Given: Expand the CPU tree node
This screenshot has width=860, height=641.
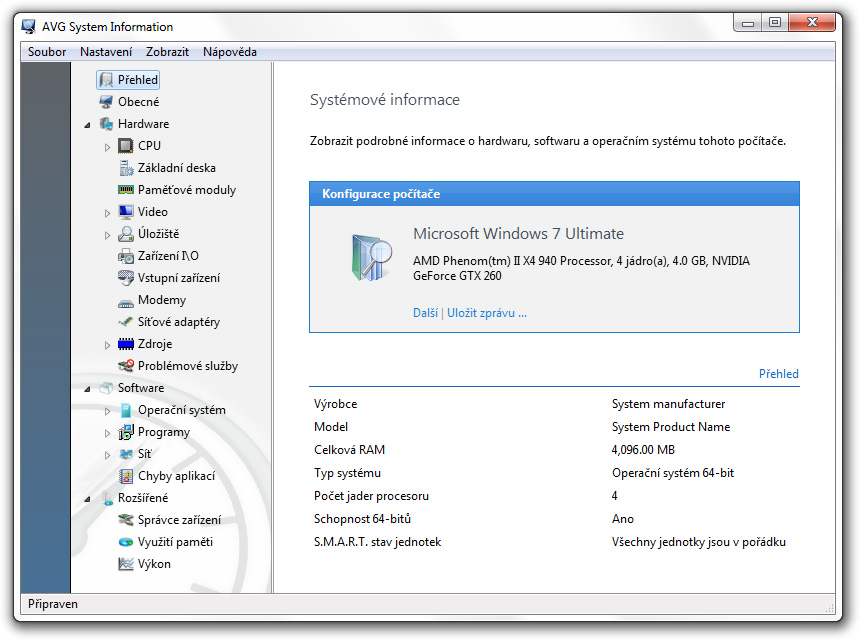Looking at the screenshot, I should (108, 147).
